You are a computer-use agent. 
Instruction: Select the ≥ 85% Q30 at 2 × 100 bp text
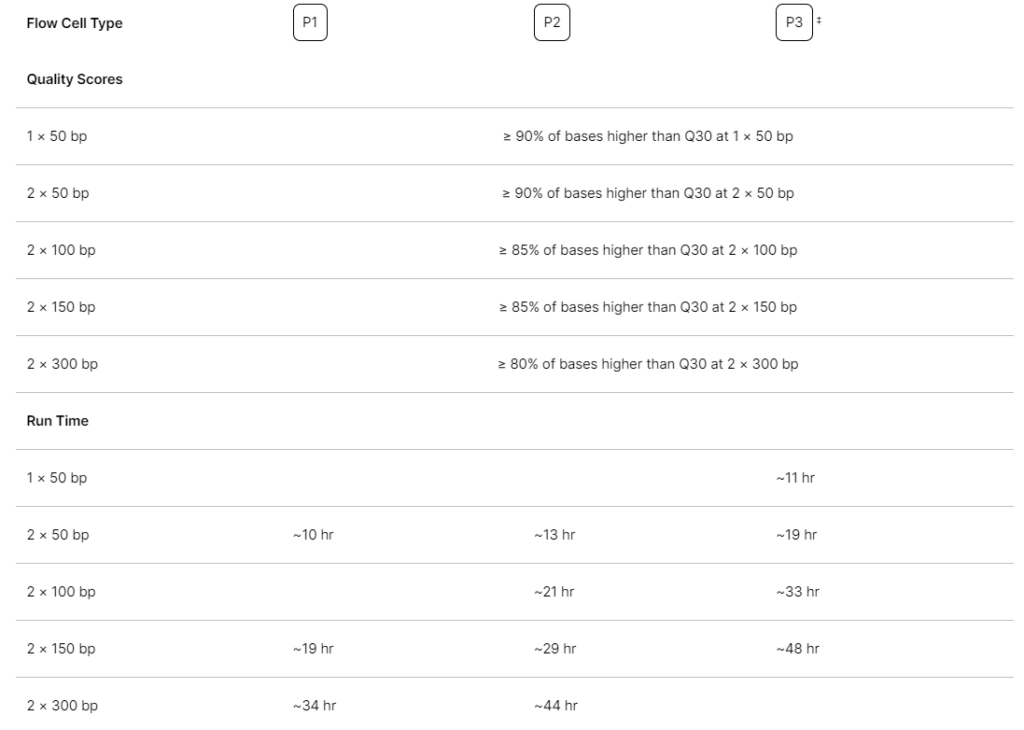pos(648,250)
